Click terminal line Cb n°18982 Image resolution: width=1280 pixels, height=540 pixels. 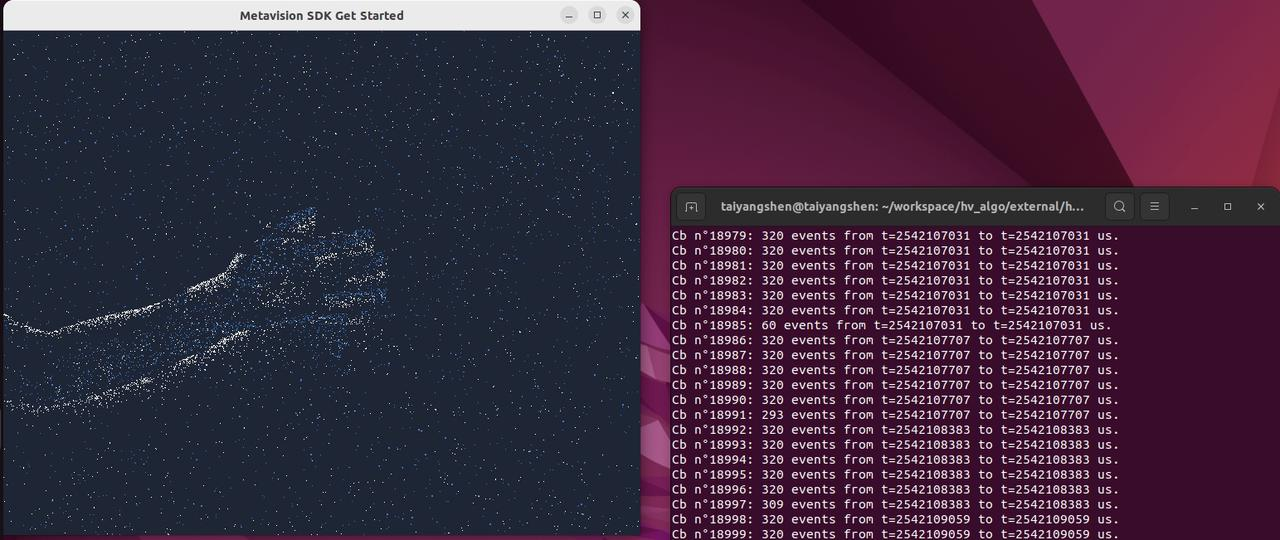[895, 281]
